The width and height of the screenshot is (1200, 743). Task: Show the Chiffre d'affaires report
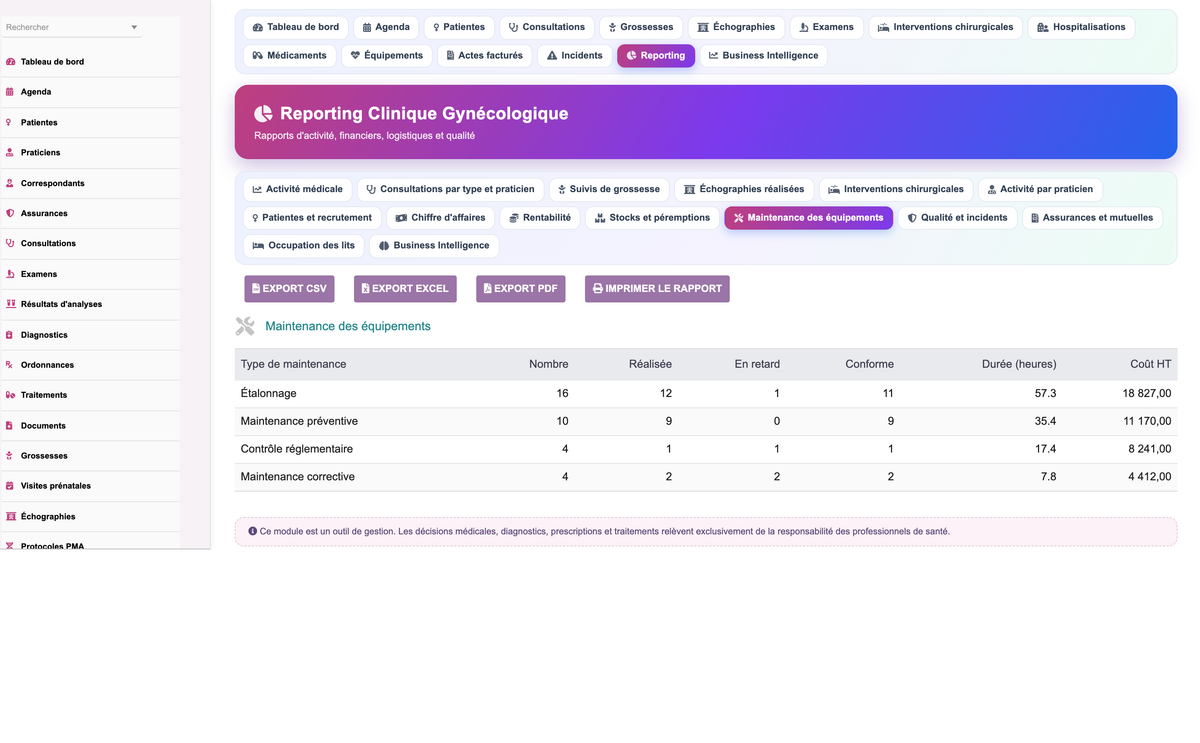[440, 217]
